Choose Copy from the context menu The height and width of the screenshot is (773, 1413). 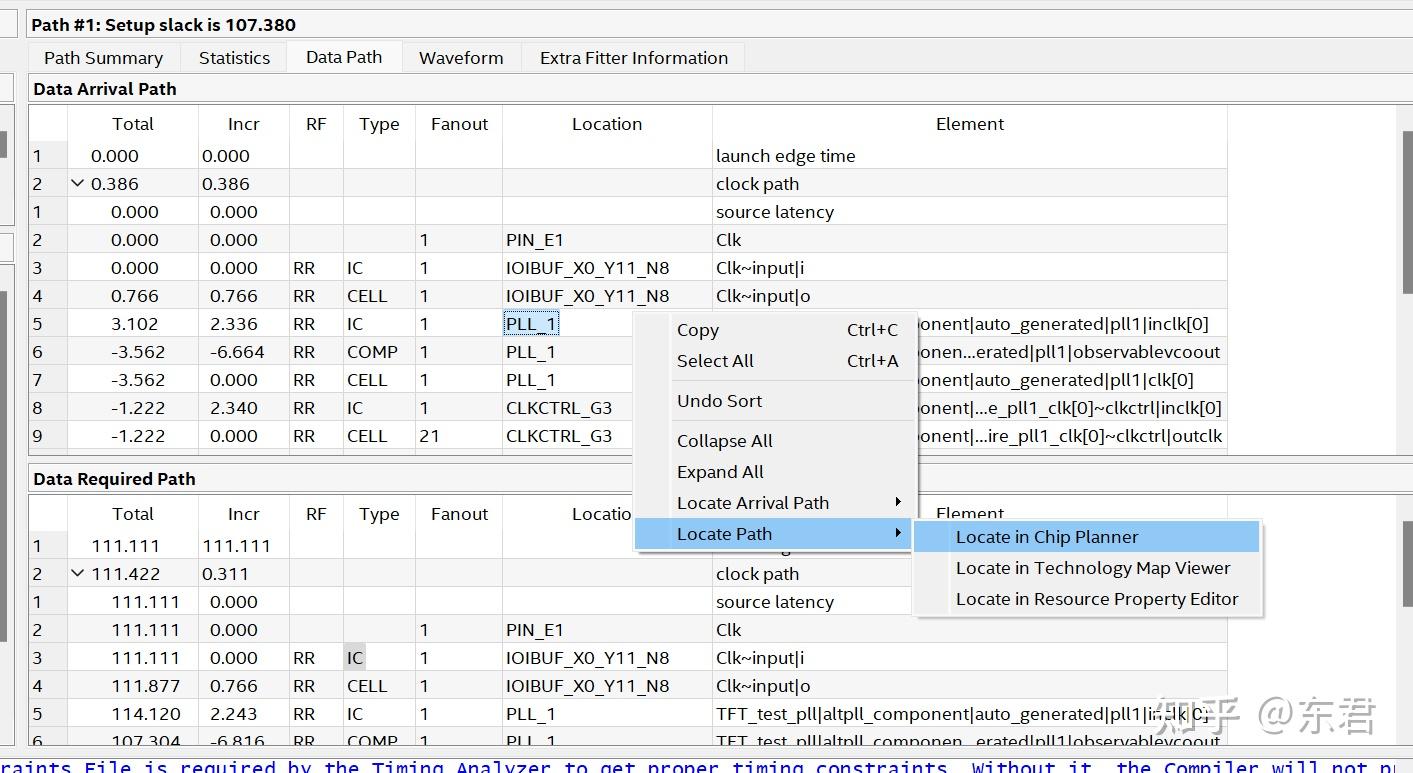697,330
